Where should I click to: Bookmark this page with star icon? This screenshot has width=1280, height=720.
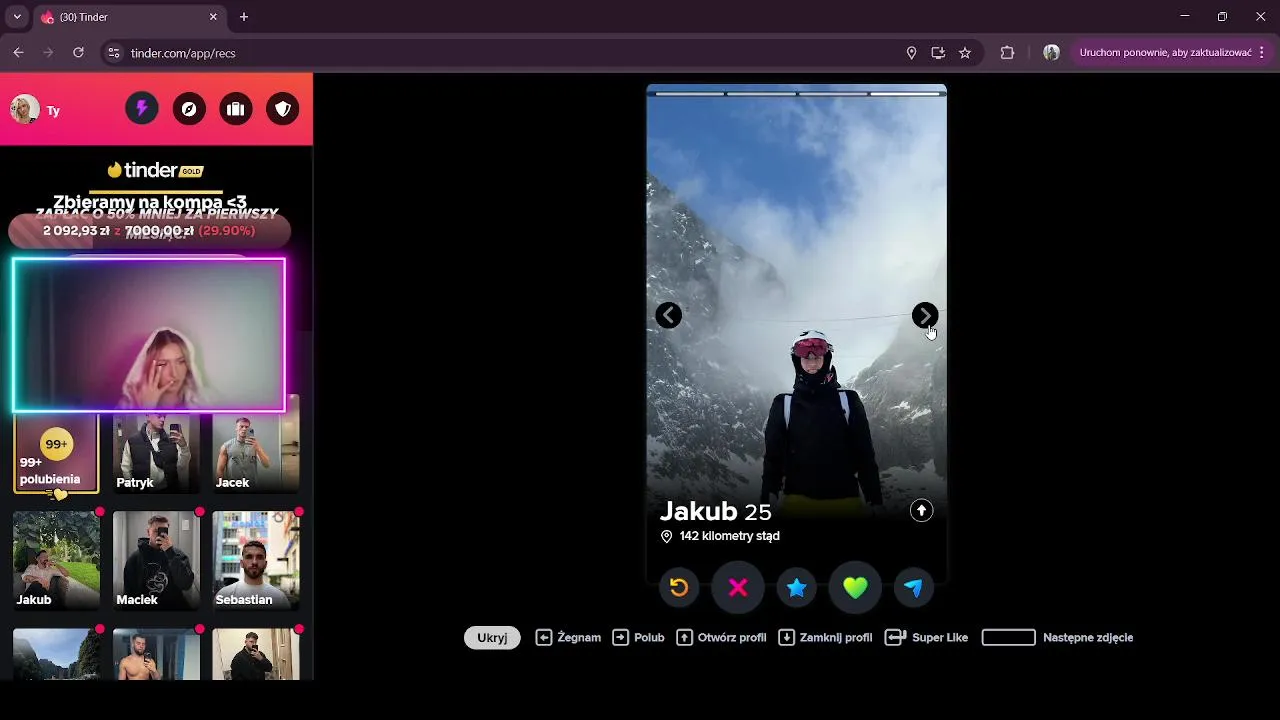point(965,53)
